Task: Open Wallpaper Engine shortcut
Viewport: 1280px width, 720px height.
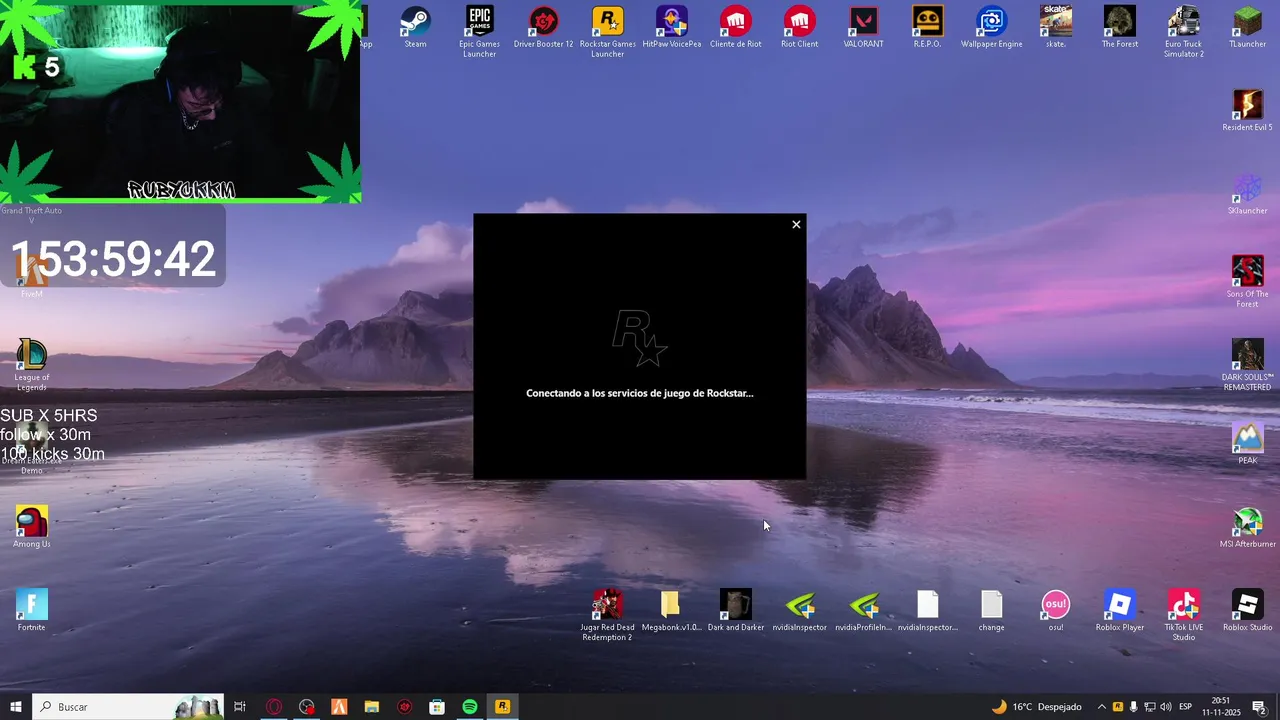Action: click(x=991, y=27)
